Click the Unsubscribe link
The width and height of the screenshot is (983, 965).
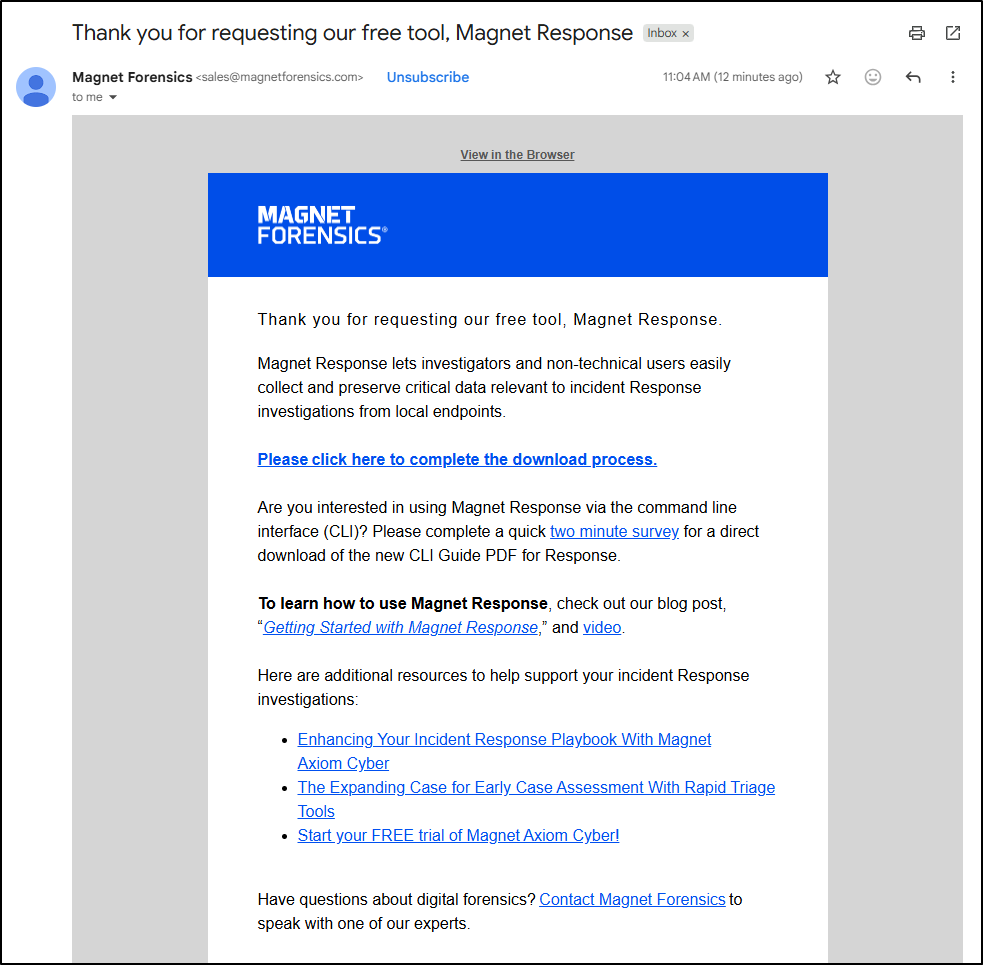pyautogui.click(x=428, y=77)
